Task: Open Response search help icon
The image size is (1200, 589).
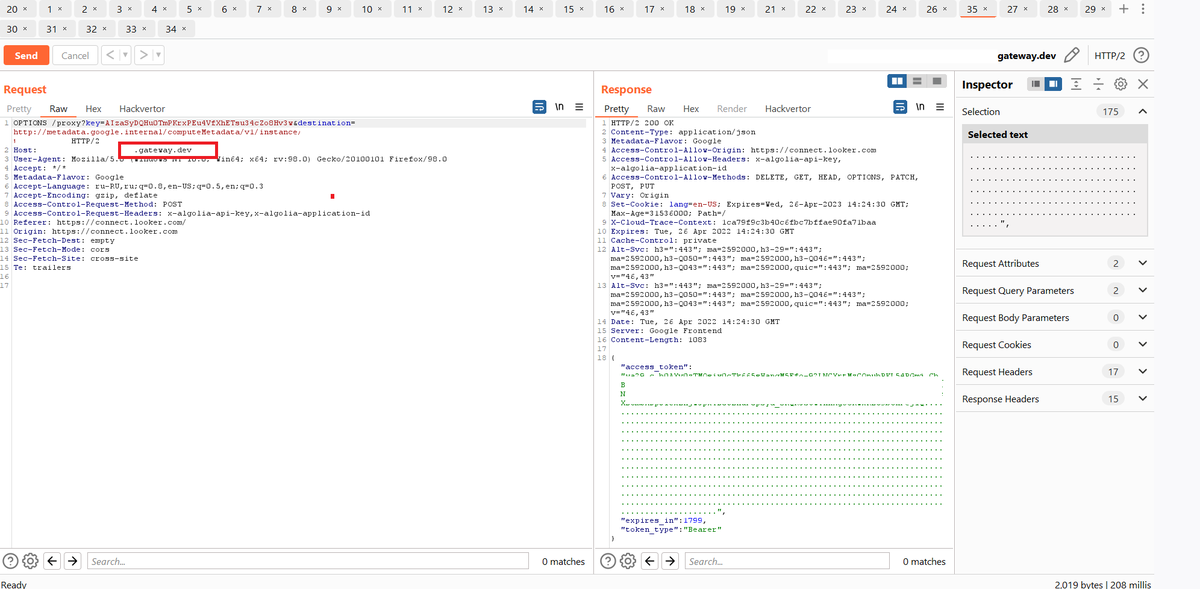Action: (609, 561)
